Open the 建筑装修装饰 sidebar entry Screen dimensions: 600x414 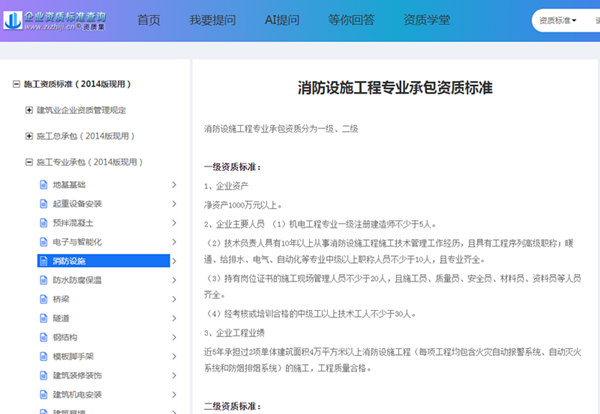pyautogui.click(x=74, y=375)
